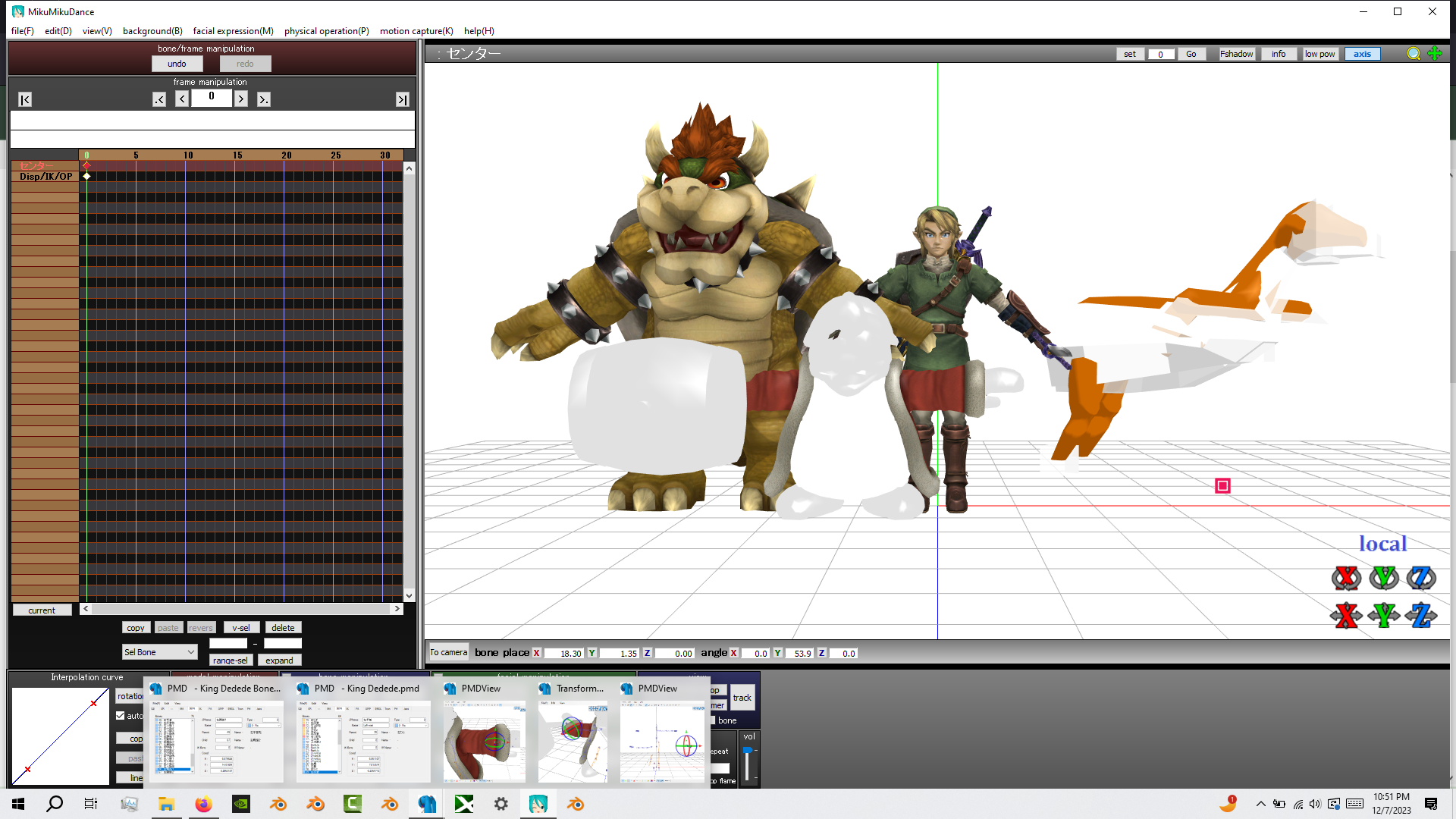Toggle the low pow mode button

[1319, 54]
